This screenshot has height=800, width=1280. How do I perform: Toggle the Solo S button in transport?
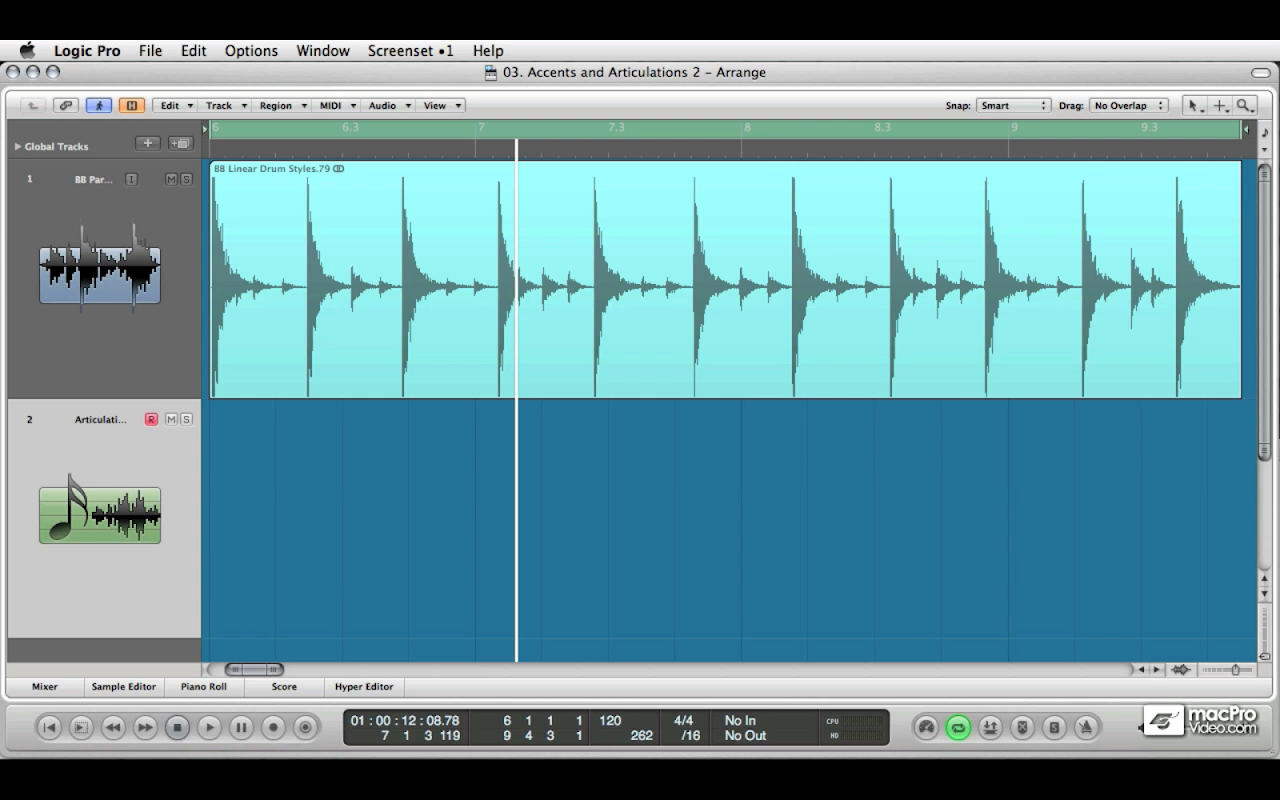tap(1054, 728)
